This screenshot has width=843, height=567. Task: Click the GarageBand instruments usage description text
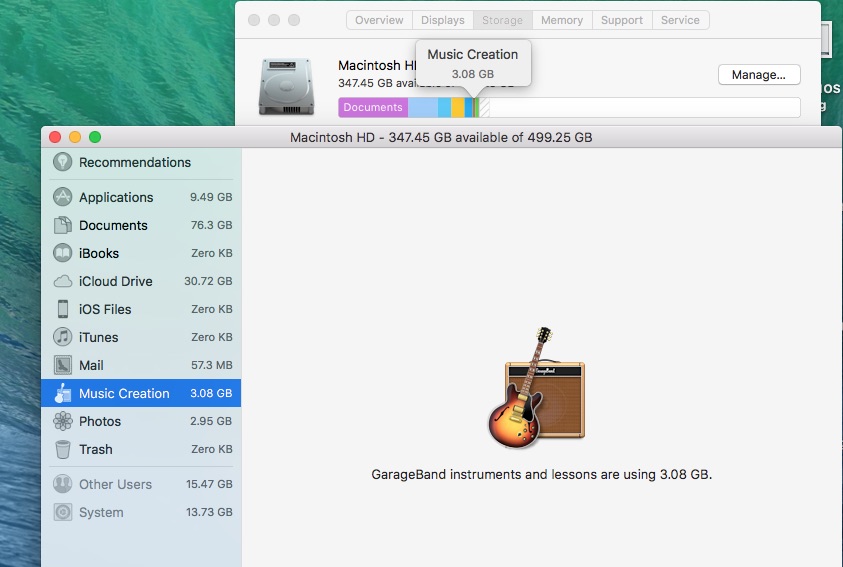541,475
